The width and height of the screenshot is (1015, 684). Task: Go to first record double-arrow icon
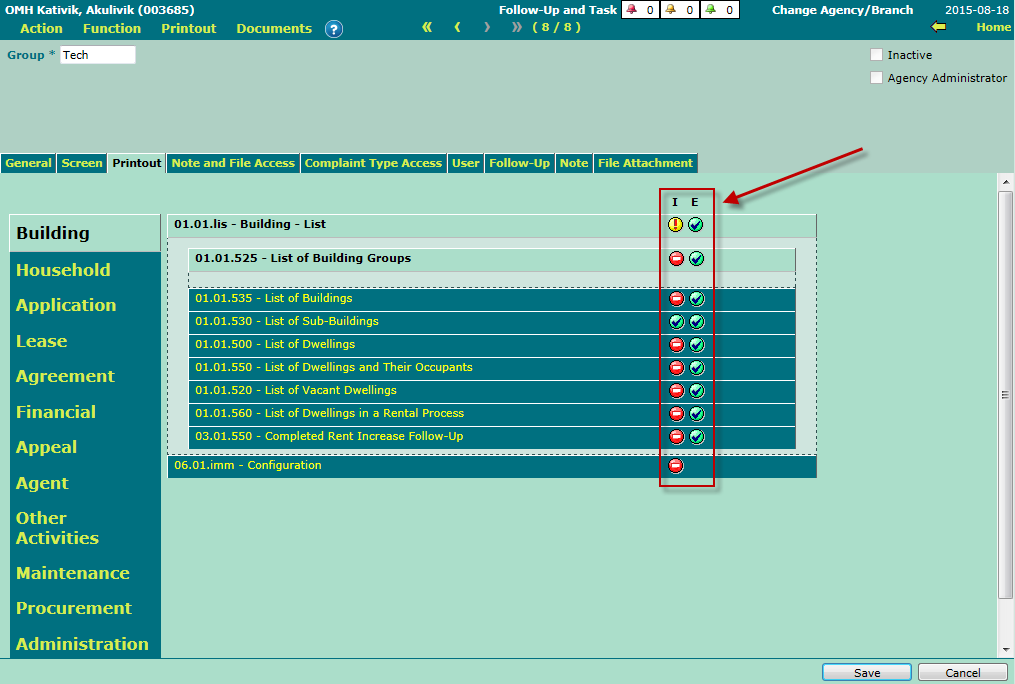428,27
